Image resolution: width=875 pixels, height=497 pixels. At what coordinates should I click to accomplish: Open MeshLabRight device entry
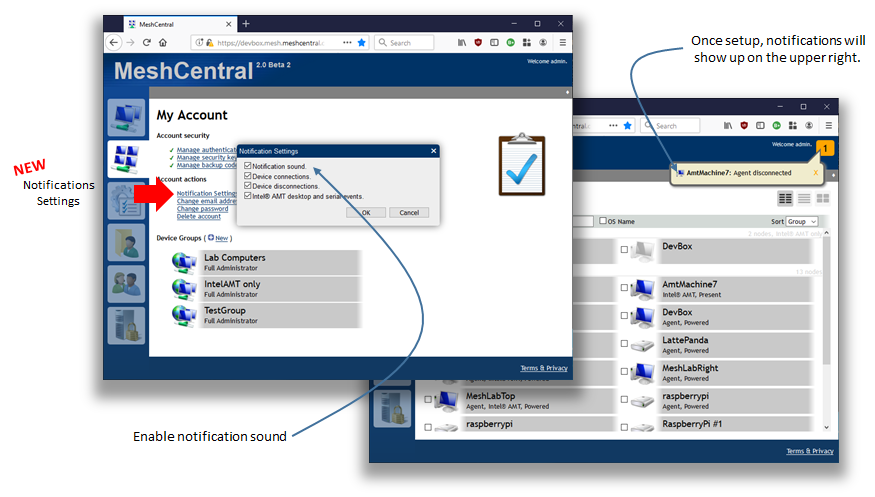(x=735, y=373)
